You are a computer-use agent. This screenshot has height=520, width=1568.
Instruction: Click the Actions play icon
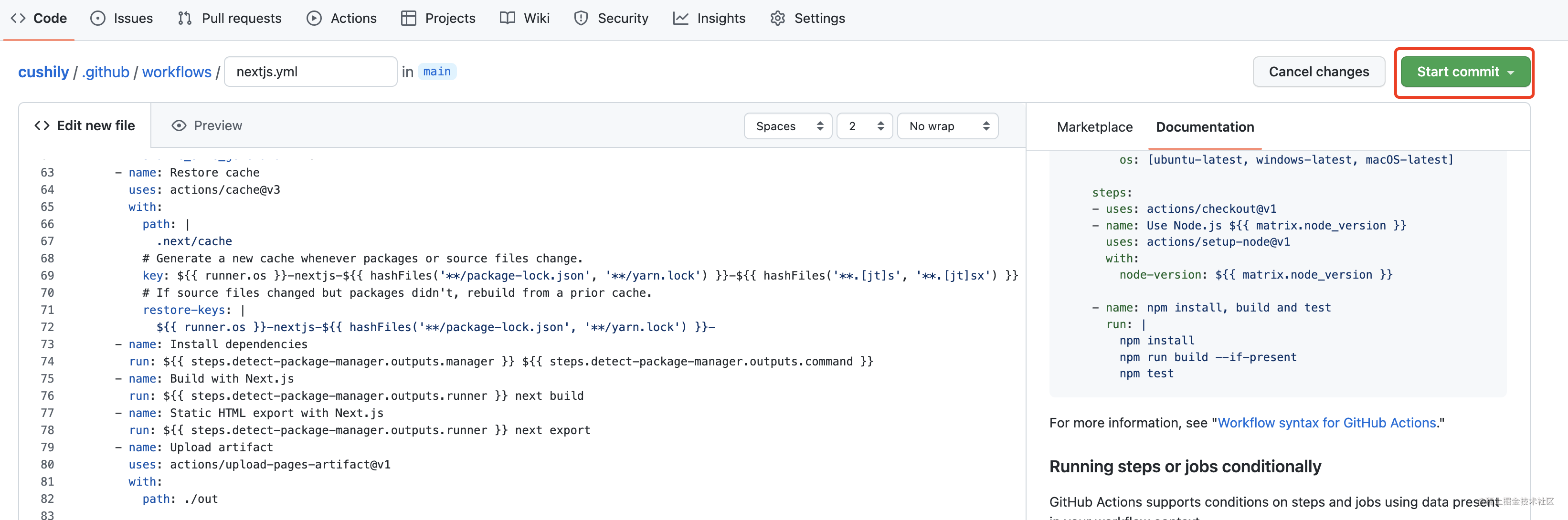(314, 18)
